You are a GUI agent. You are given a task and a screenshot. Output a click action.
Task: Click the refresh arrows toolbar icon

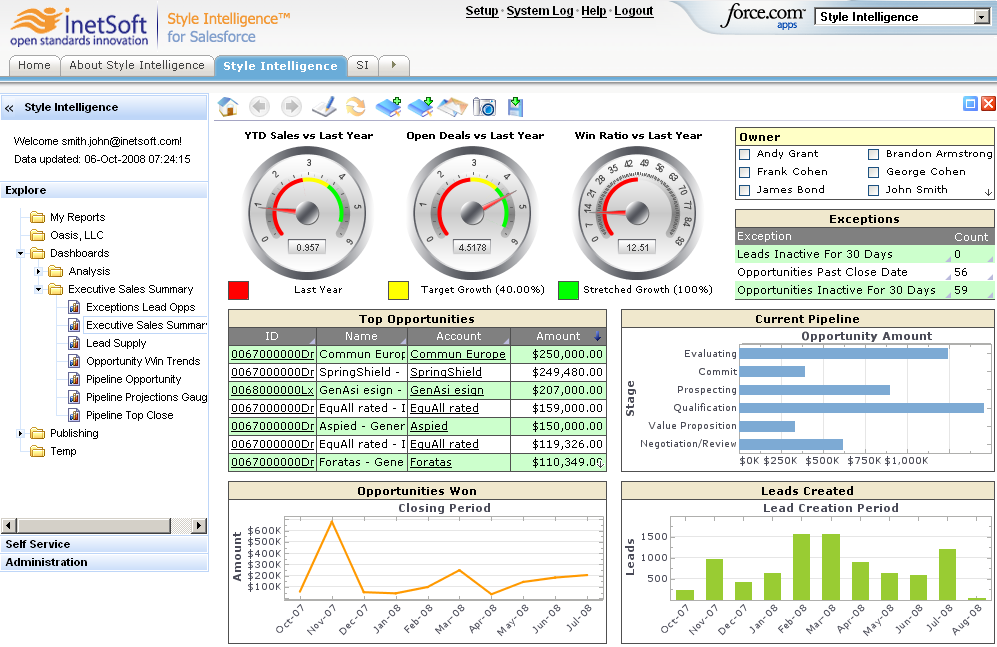point(355,106)
